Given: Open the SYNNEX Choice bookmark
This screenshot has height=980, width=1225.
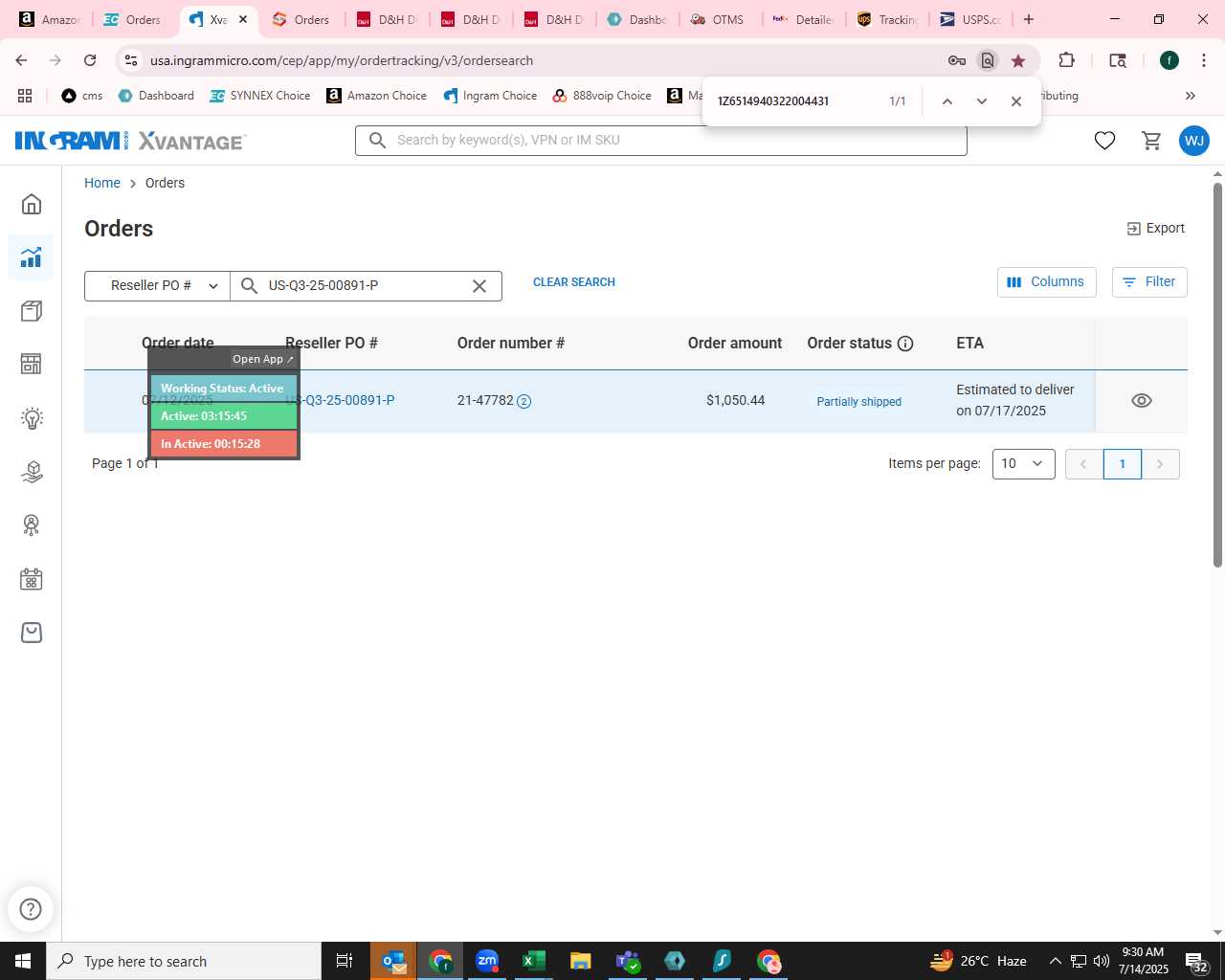Looking at the screenshot, I should coord(260,96).
